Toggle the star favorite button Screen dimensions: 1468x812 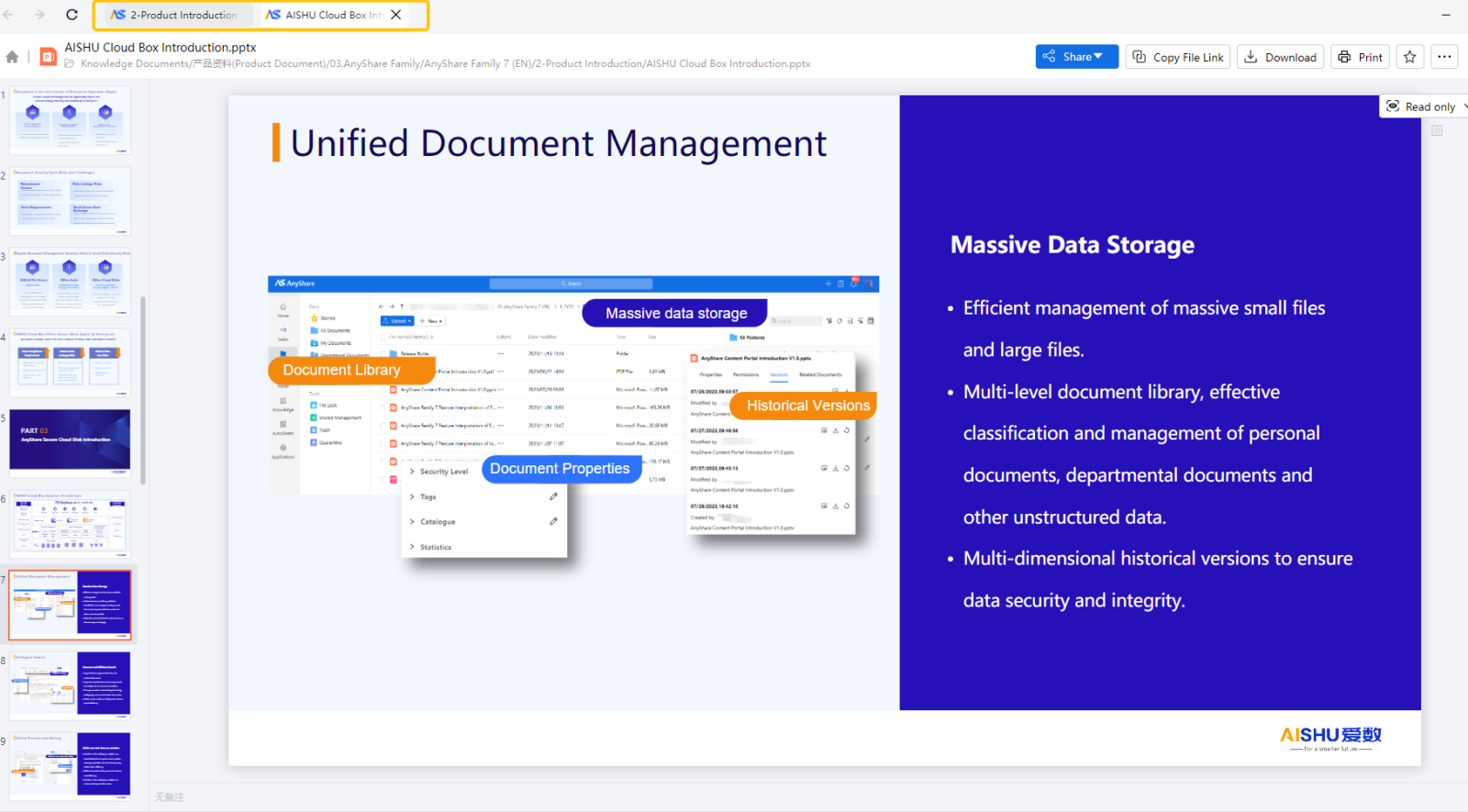(x=1410, y=57)
